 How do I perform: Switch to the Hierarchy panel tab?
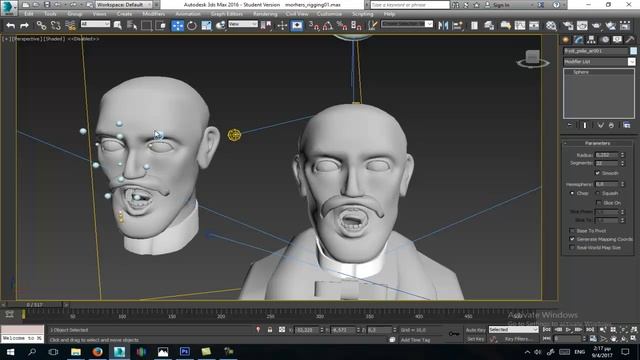[x=591, y=40]
